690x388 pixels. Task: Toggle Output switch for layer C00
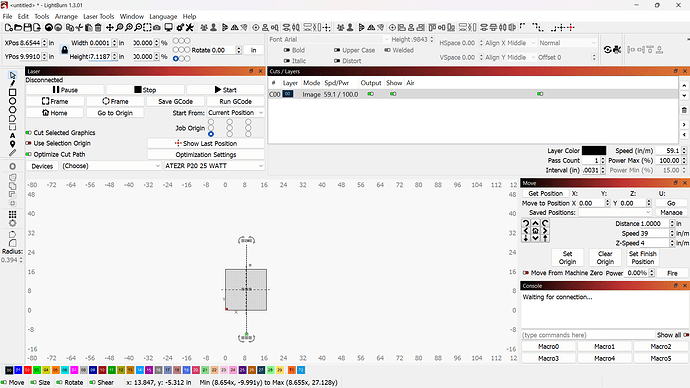pos(371,94)
